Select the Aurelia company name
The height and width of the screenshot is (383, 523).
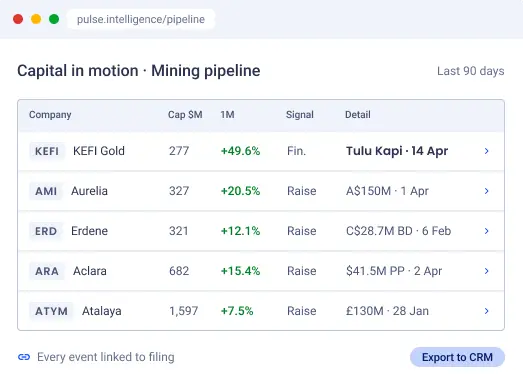tap(89, 191)
